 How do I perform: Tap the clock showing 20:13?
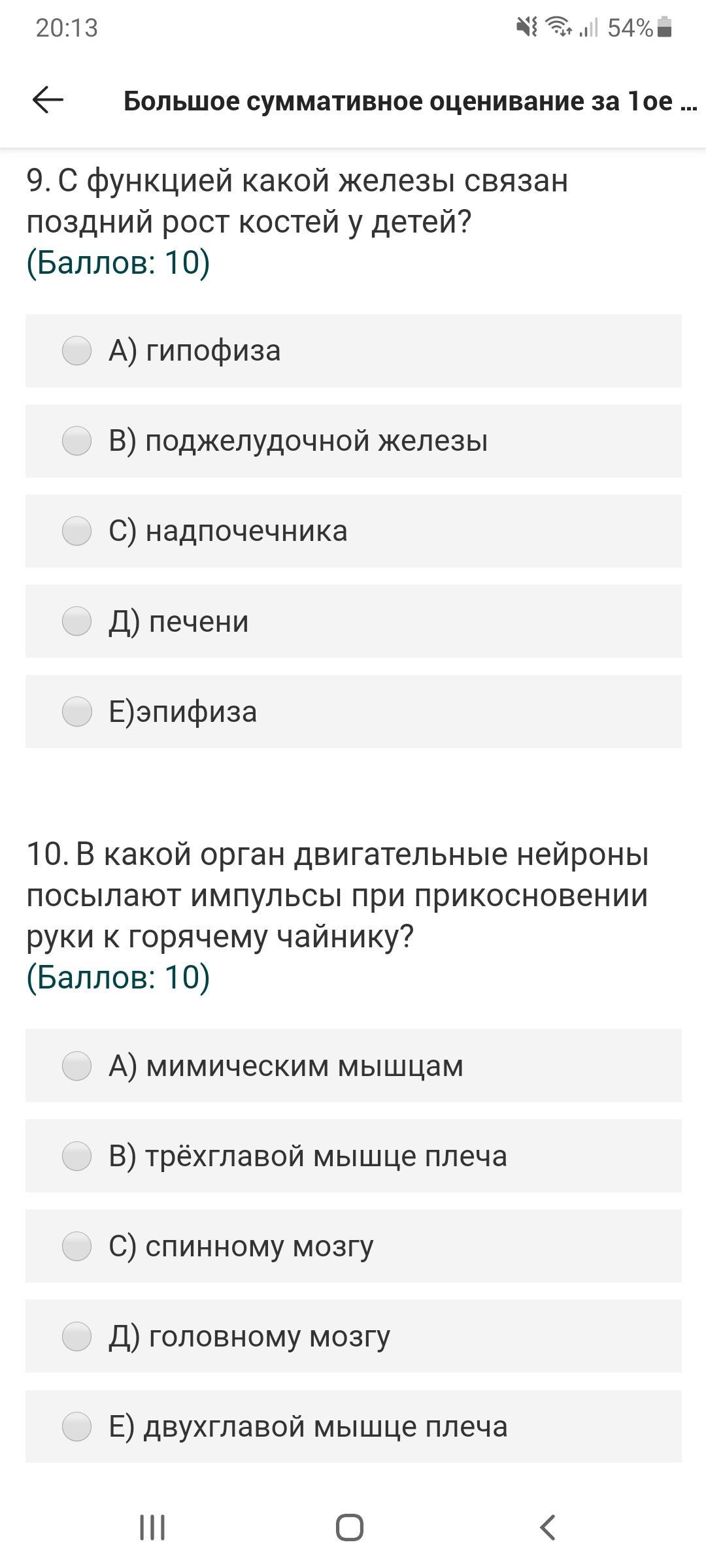(67, 27)
